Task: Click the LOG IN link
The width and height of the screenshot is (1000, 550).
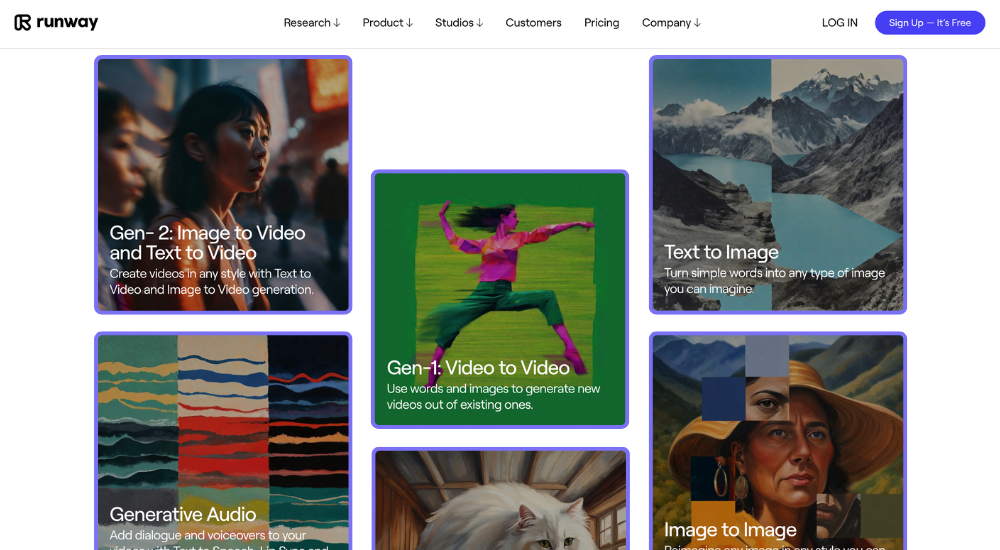Action: pyautogui.click(x=839, y=22)
